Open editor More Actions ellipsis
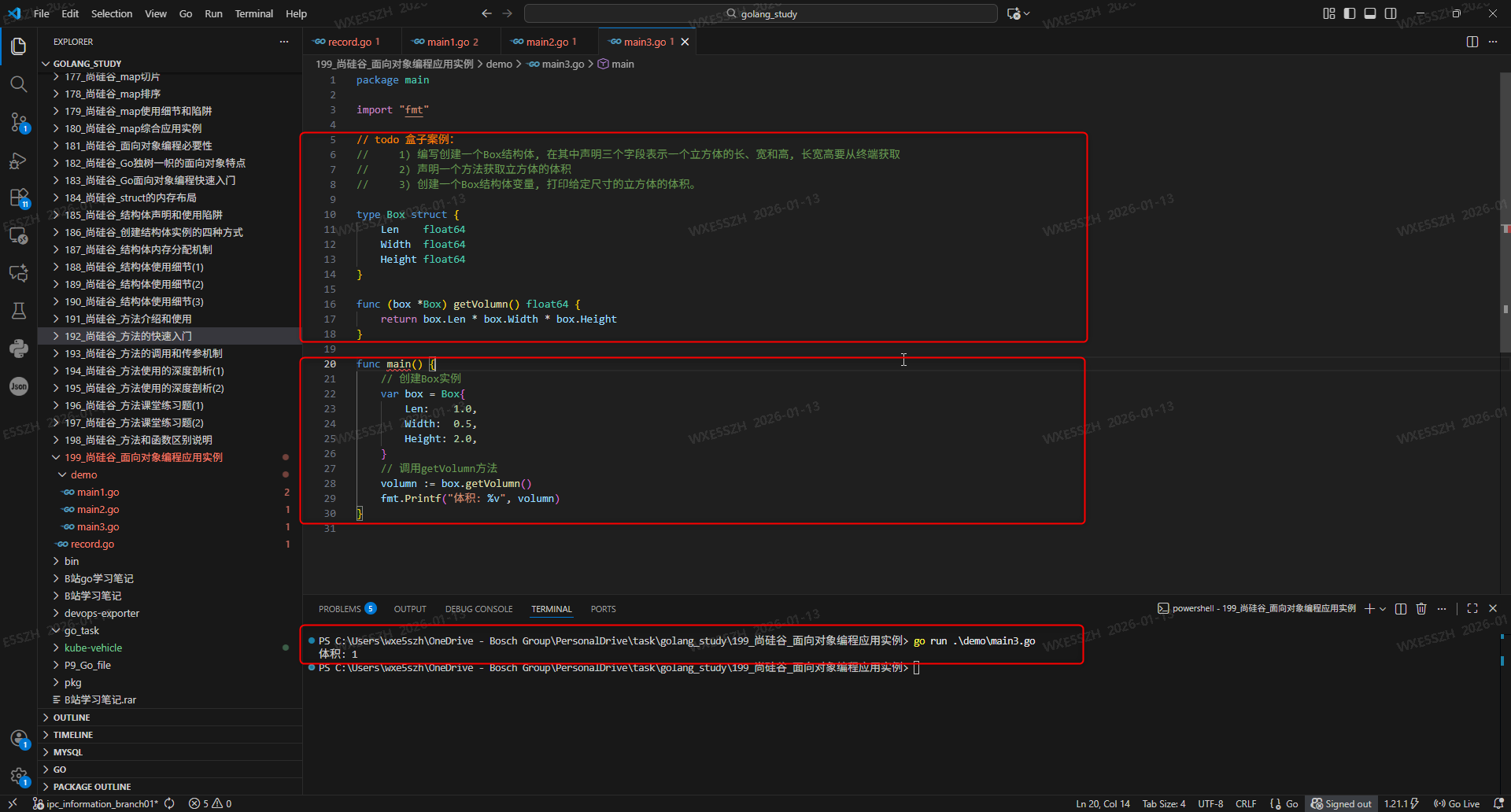This screenshot has width=1511, height=812. coord(1493,42)
